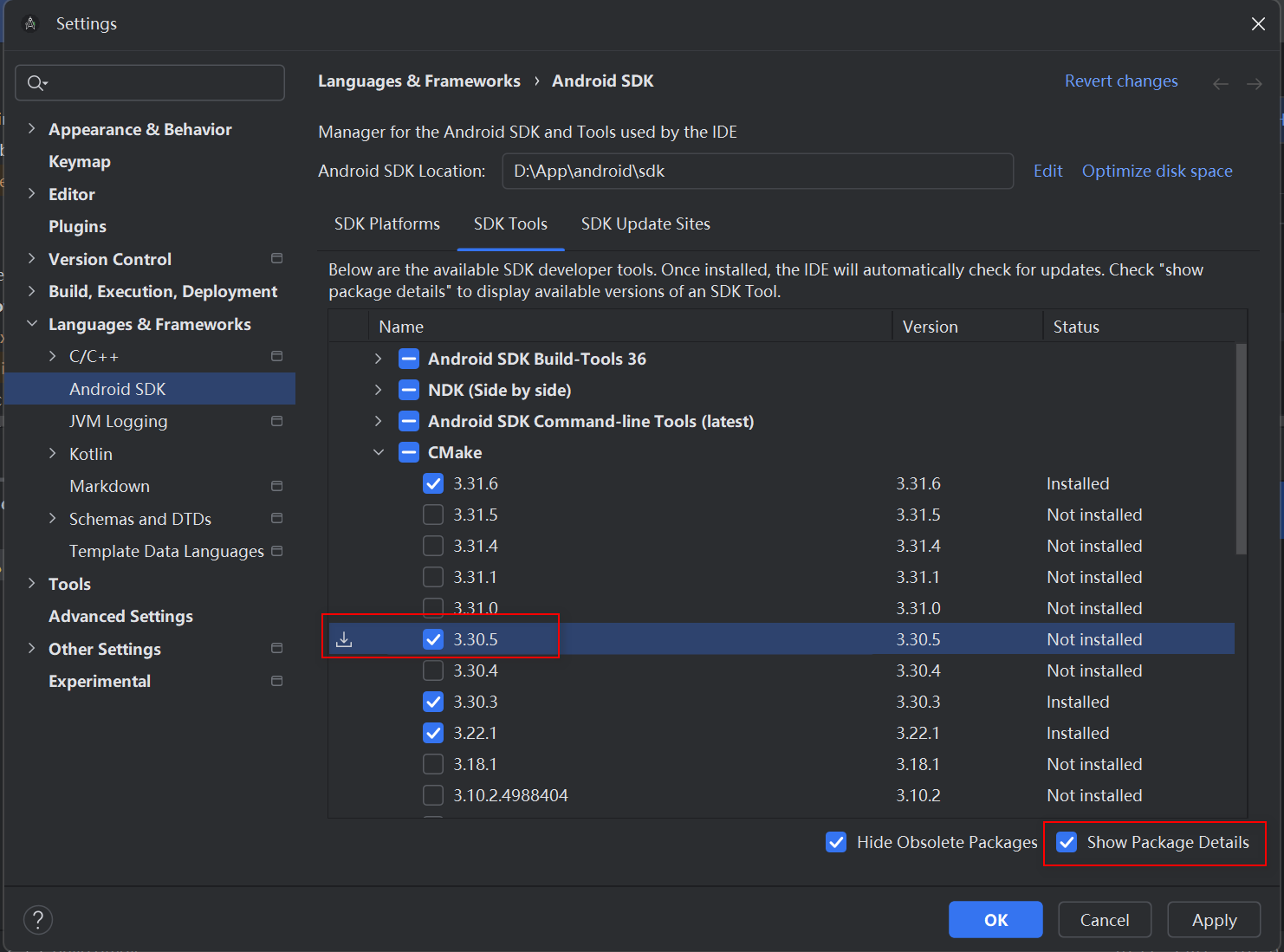
Task: Click the search magnifier icon
Action: pyautogui.click(x=36, y=83)
